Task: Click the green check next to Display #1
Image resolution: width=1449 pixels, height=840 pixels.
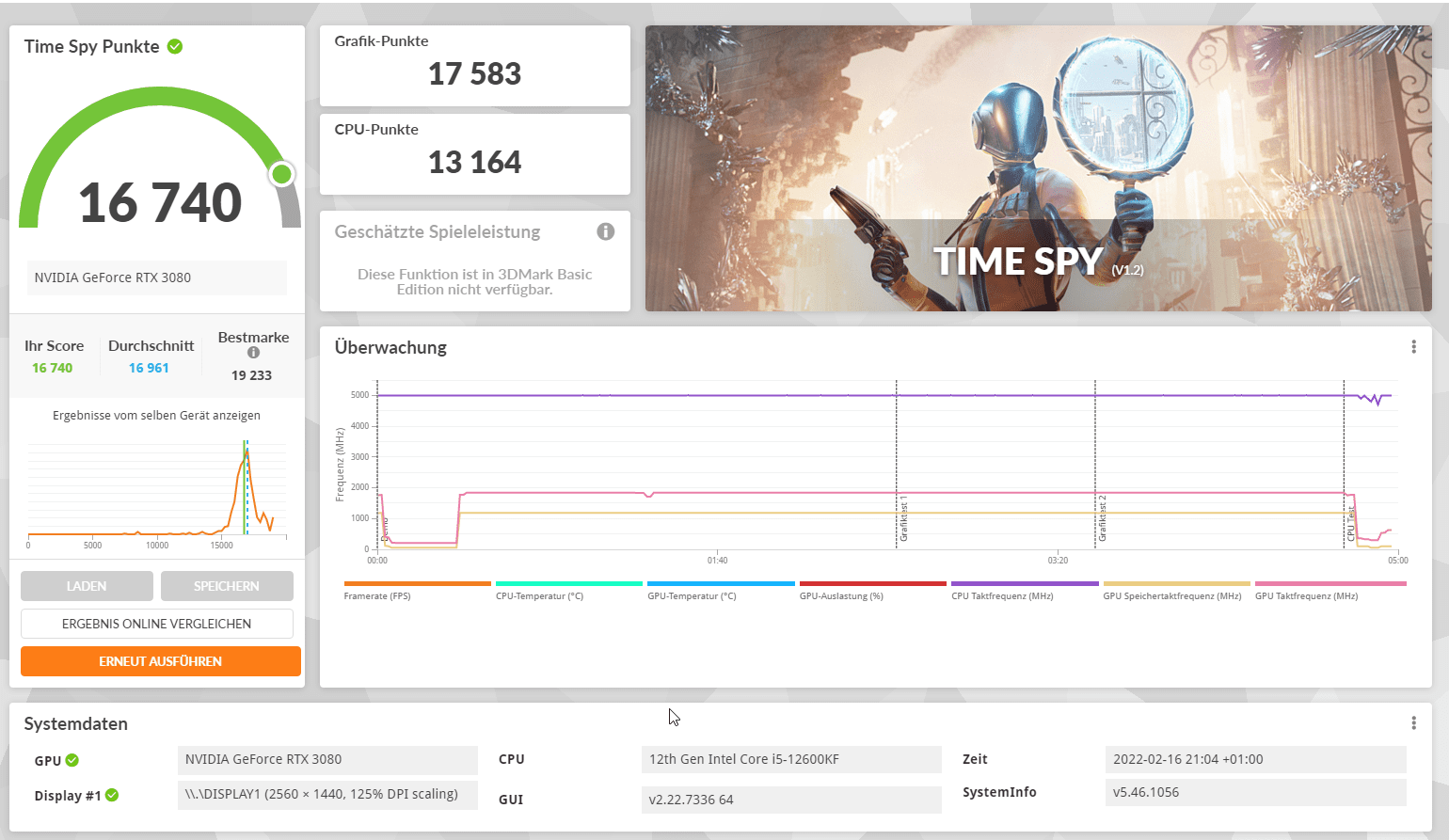Action: point(112,795)
